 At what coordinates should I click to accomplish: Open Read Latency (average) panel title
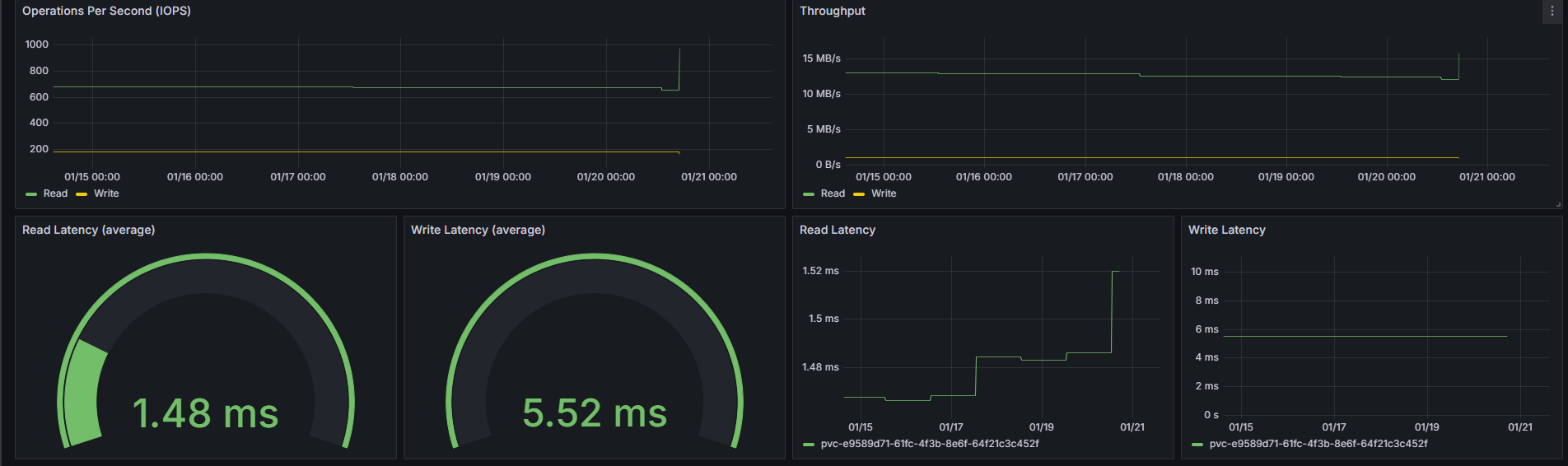point(88,230)
